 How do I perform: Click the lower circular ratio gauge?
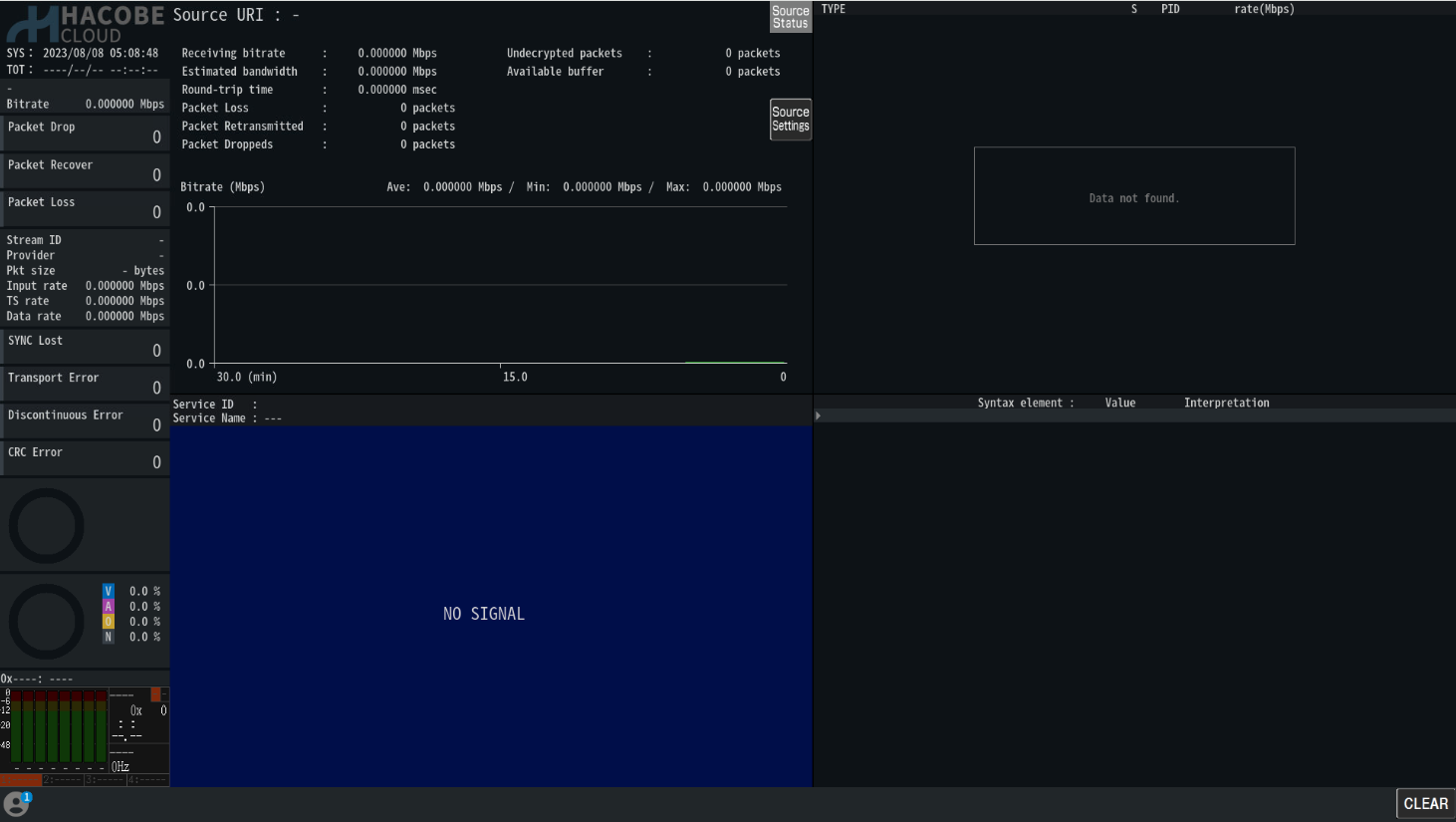pos(46,622)
